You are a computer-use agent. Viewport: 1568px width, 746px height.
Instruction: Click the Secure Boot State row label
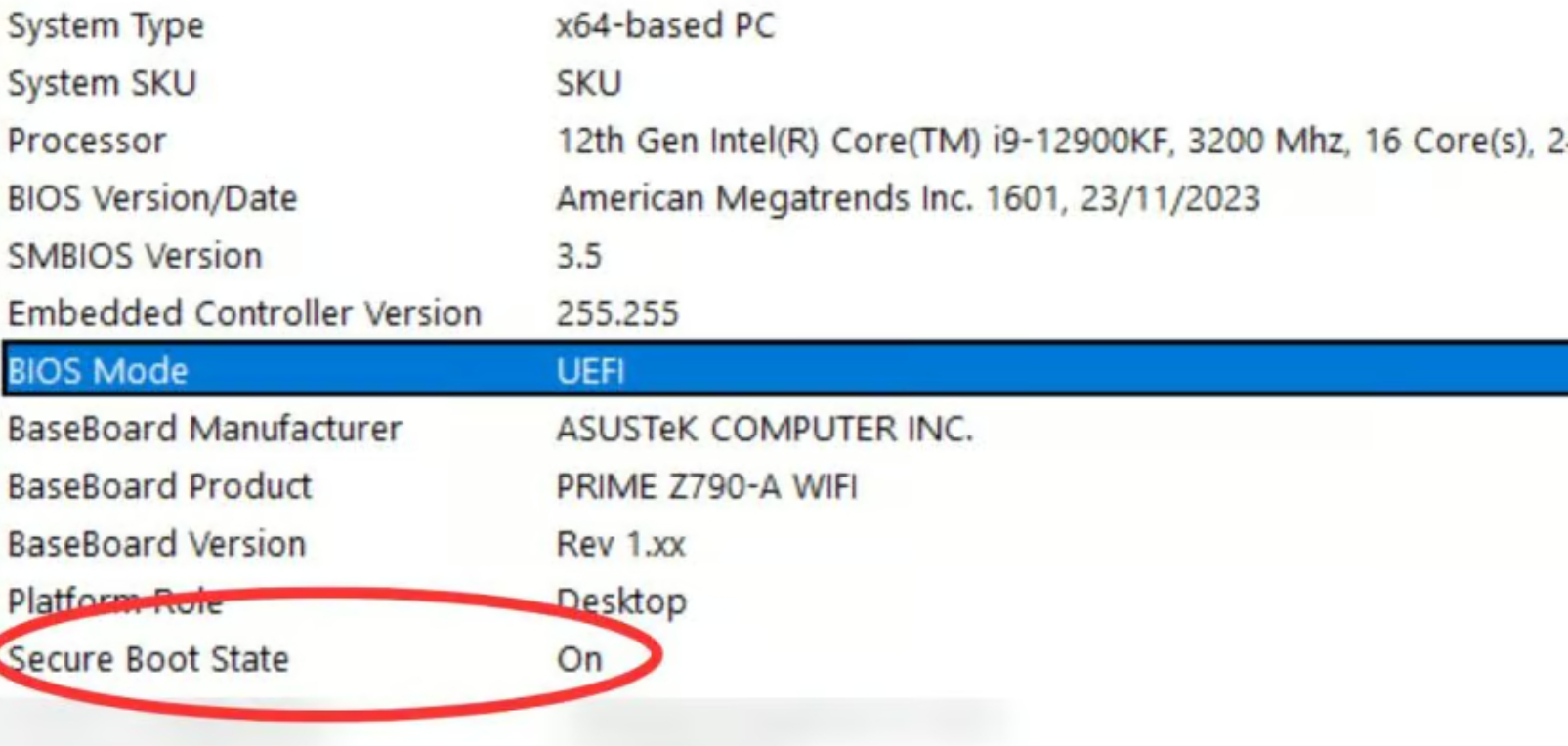148,659
